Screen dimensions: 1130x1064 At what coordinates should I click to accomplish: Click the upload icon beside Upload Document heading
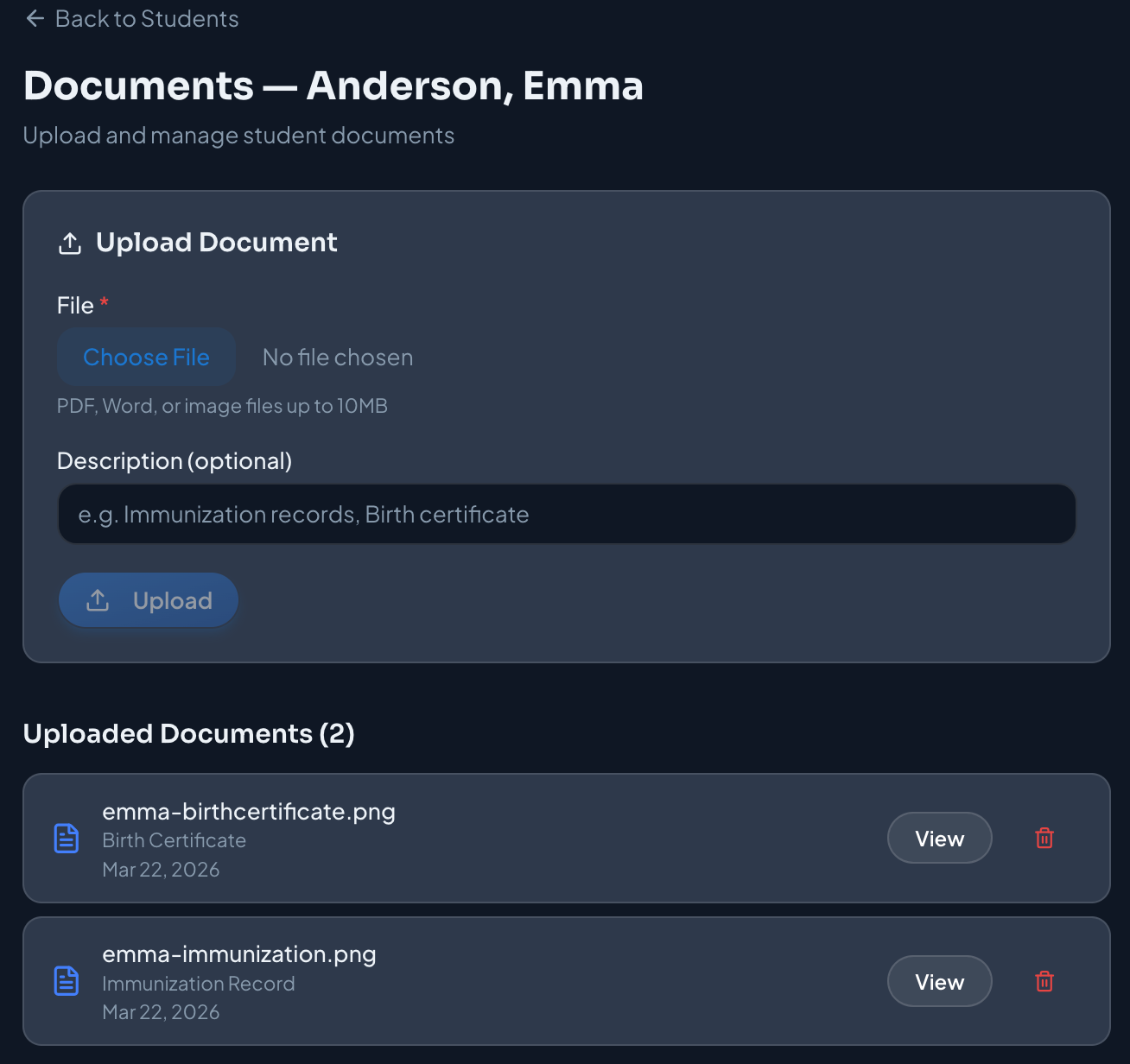click(70, 244)
